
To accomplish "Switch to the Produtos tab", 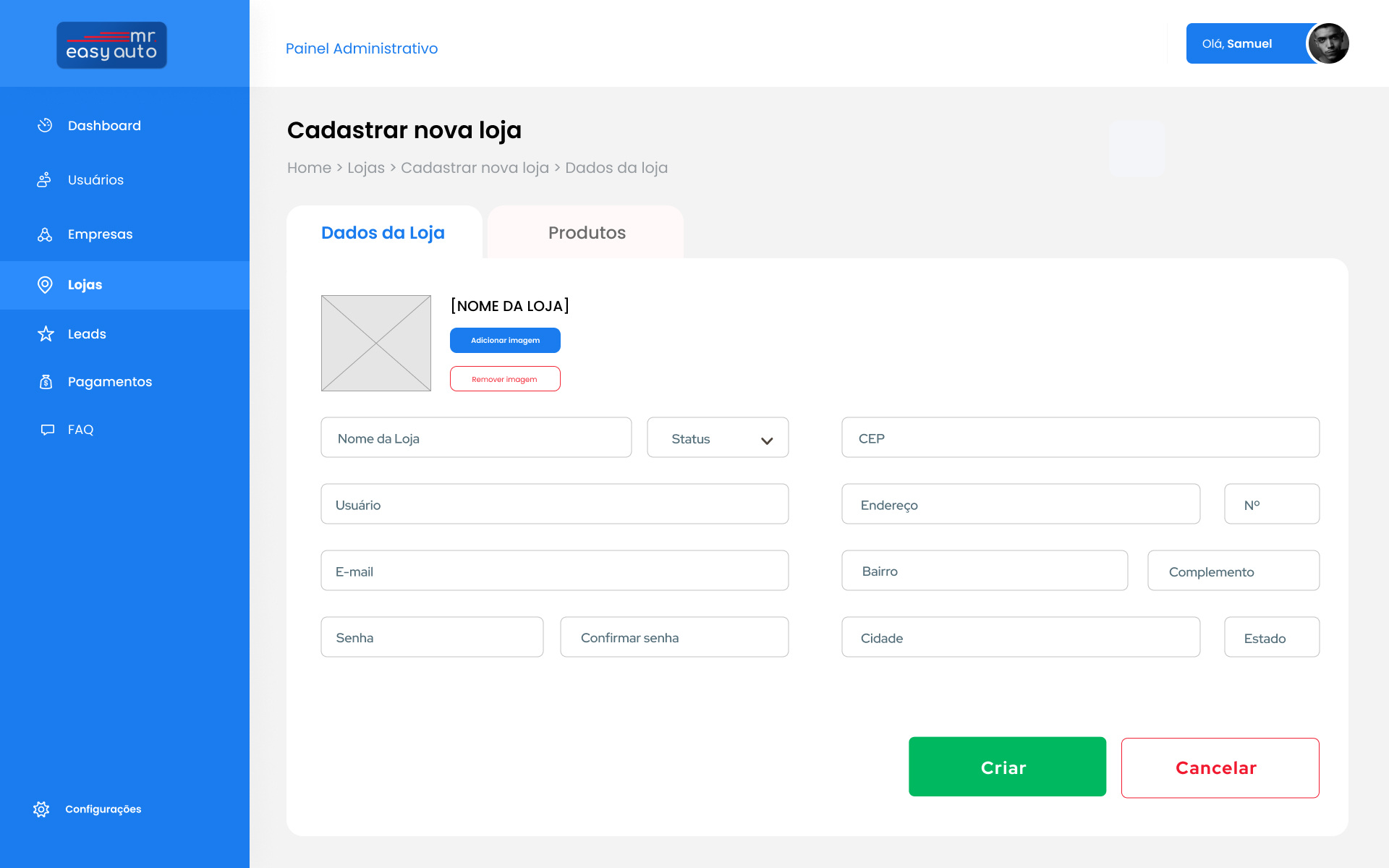I will (x=586, y=232).
